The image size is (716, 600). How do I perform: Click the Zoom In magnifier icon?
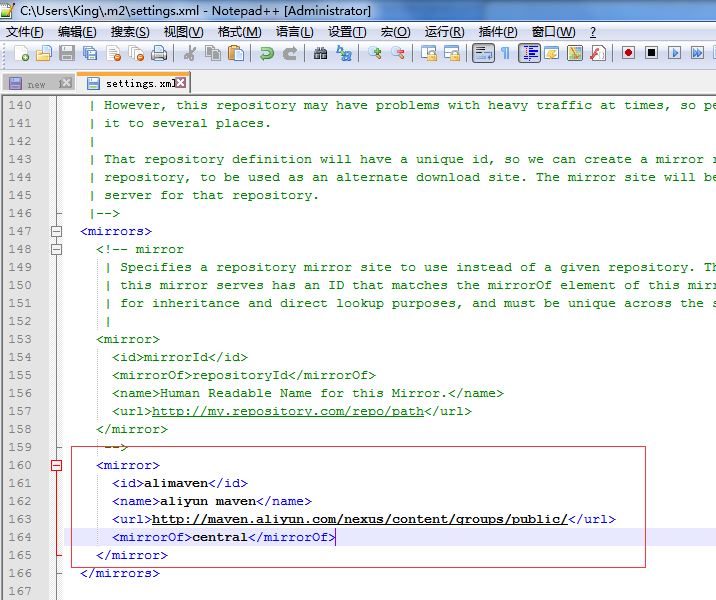tap(375, 53)
